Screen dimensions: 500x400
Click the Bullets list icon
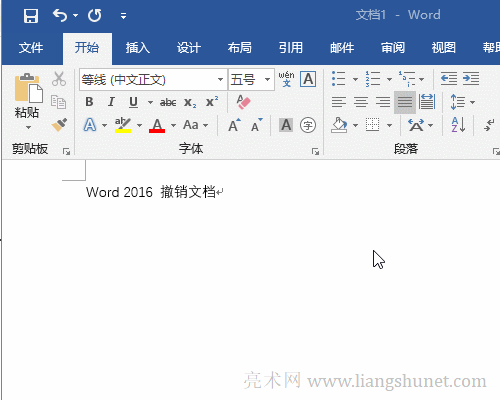[x=338, y=79]
